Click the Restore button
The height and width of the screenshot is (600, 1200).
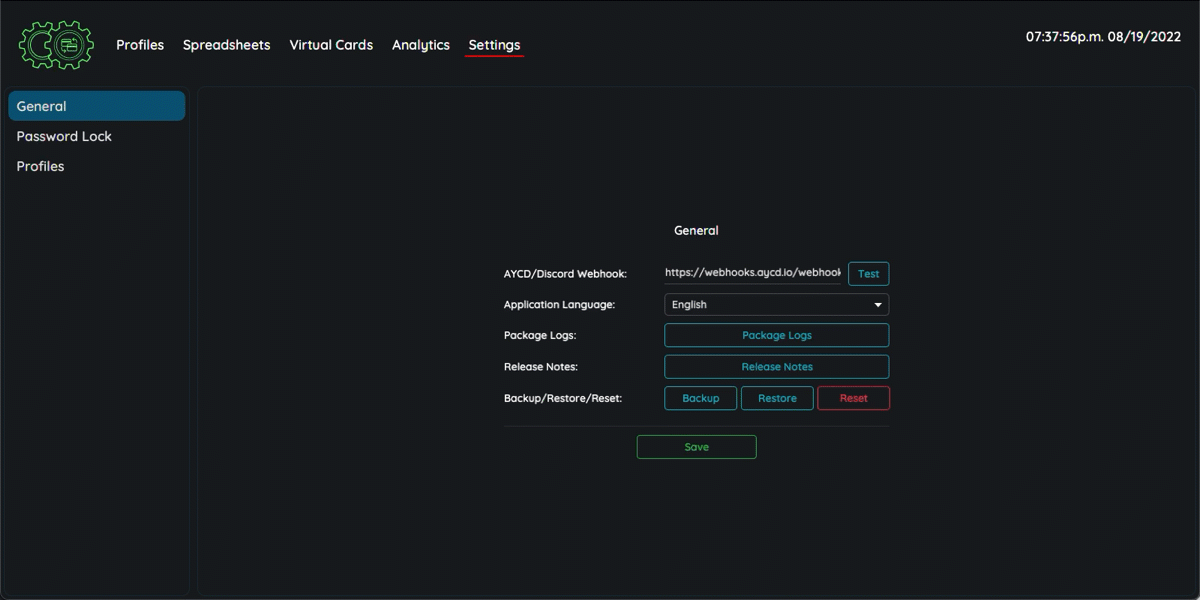click(x=777, y=398)
